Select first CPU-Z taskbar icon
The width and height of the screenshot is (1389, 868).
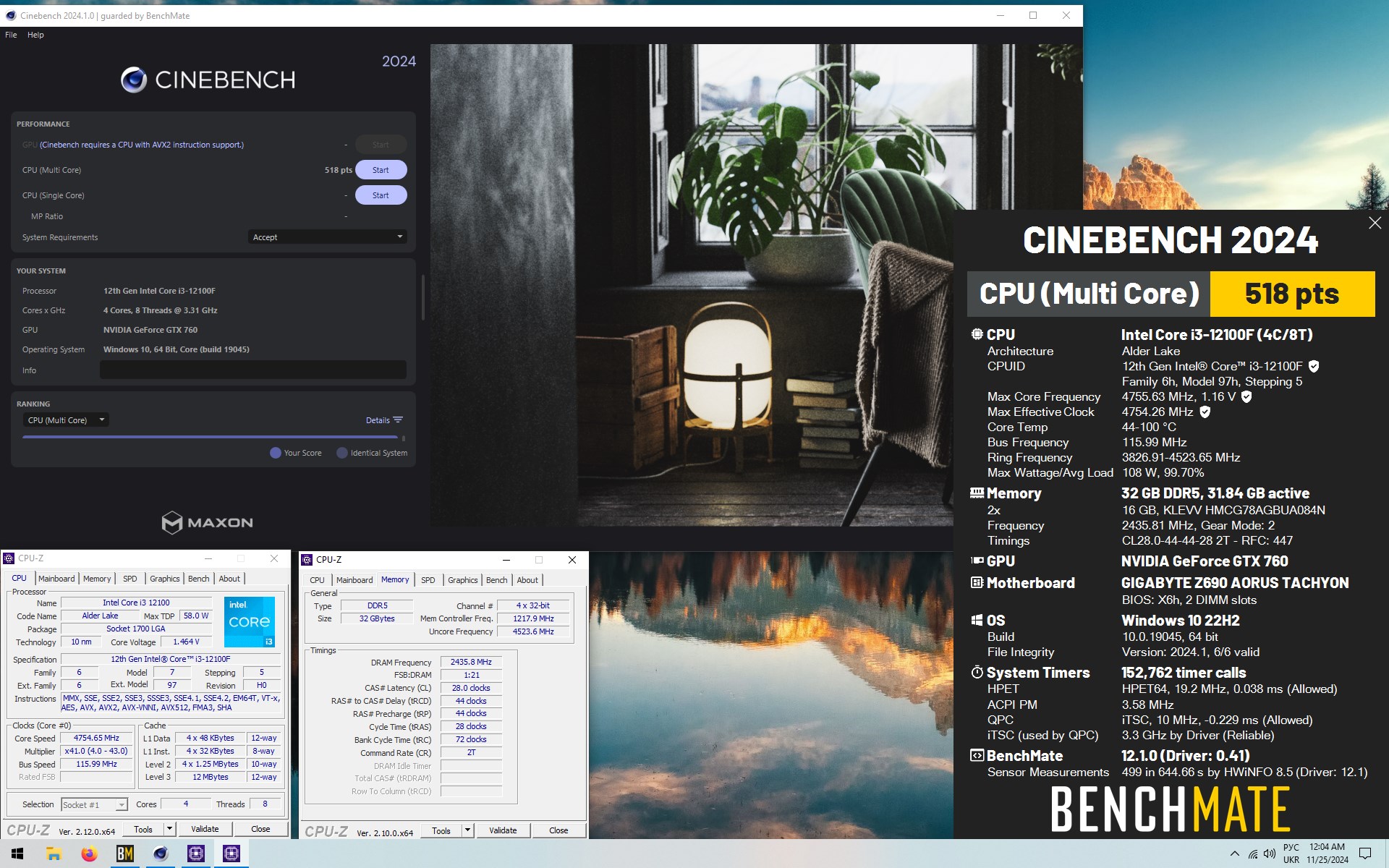(195, 854)
